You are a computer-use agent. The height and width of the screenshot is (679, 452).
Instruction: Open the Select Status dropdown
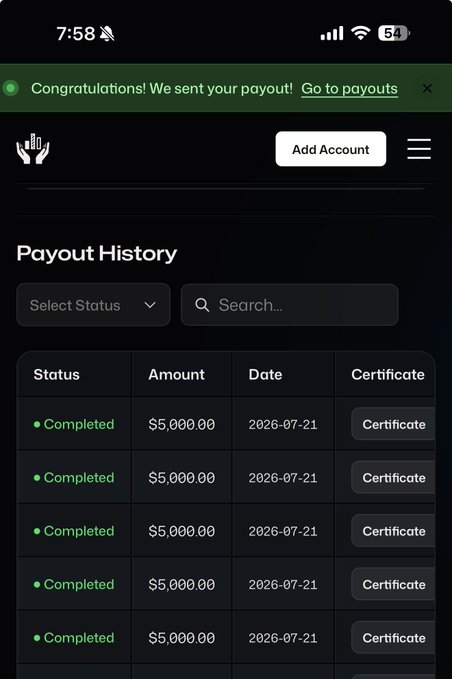[x=94, y=305]
